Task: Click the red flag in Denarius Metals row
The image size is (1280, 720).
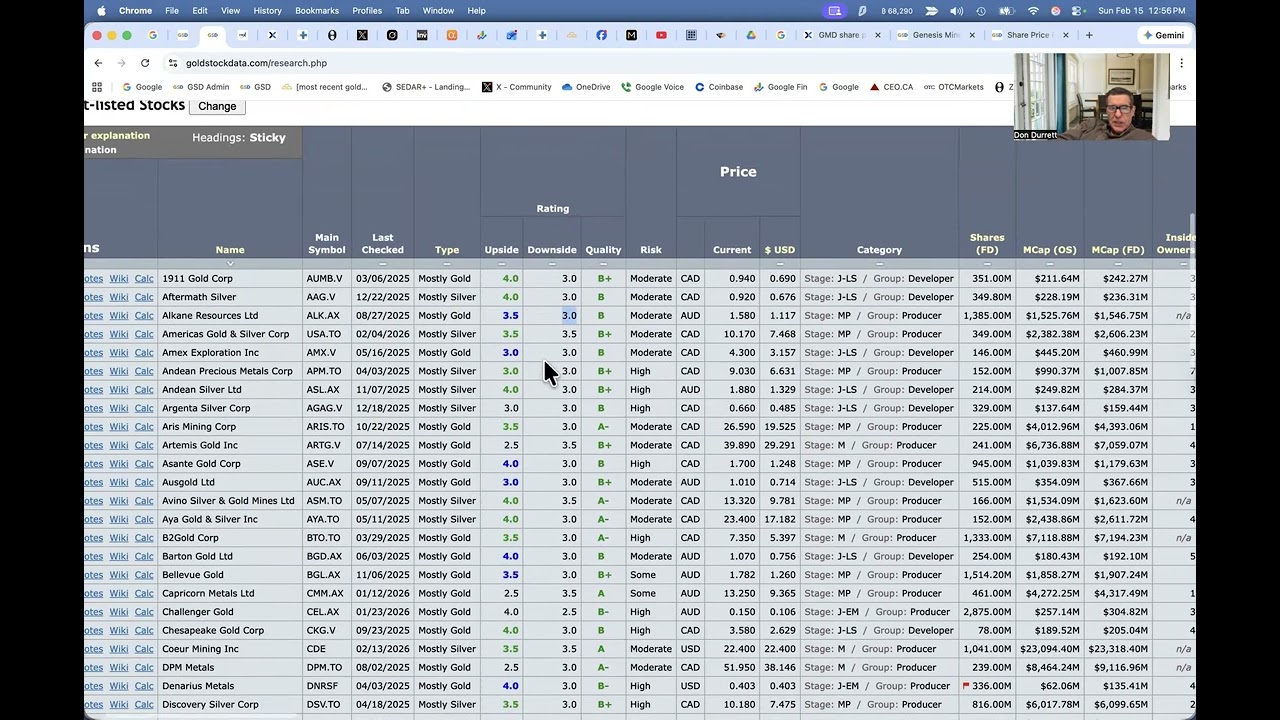Action: click(x=966, y=686)
